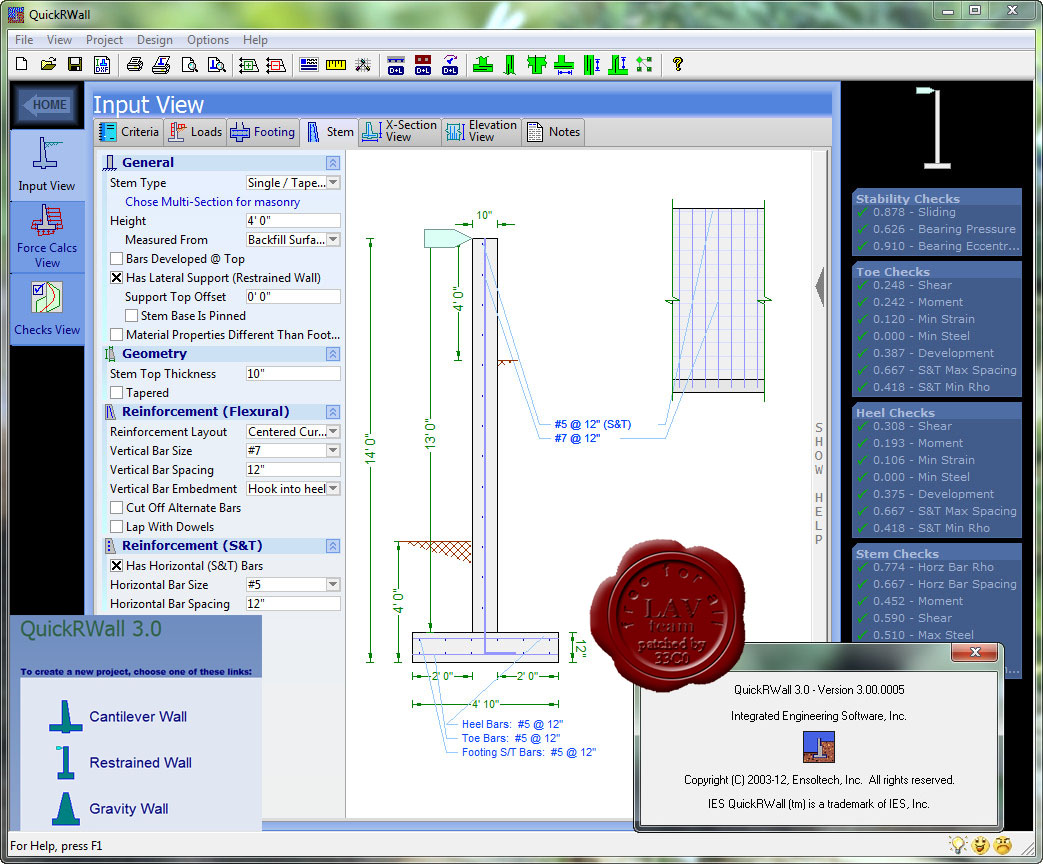
Task: Click the blue D+L load combination icon
Action: (396, 65)
